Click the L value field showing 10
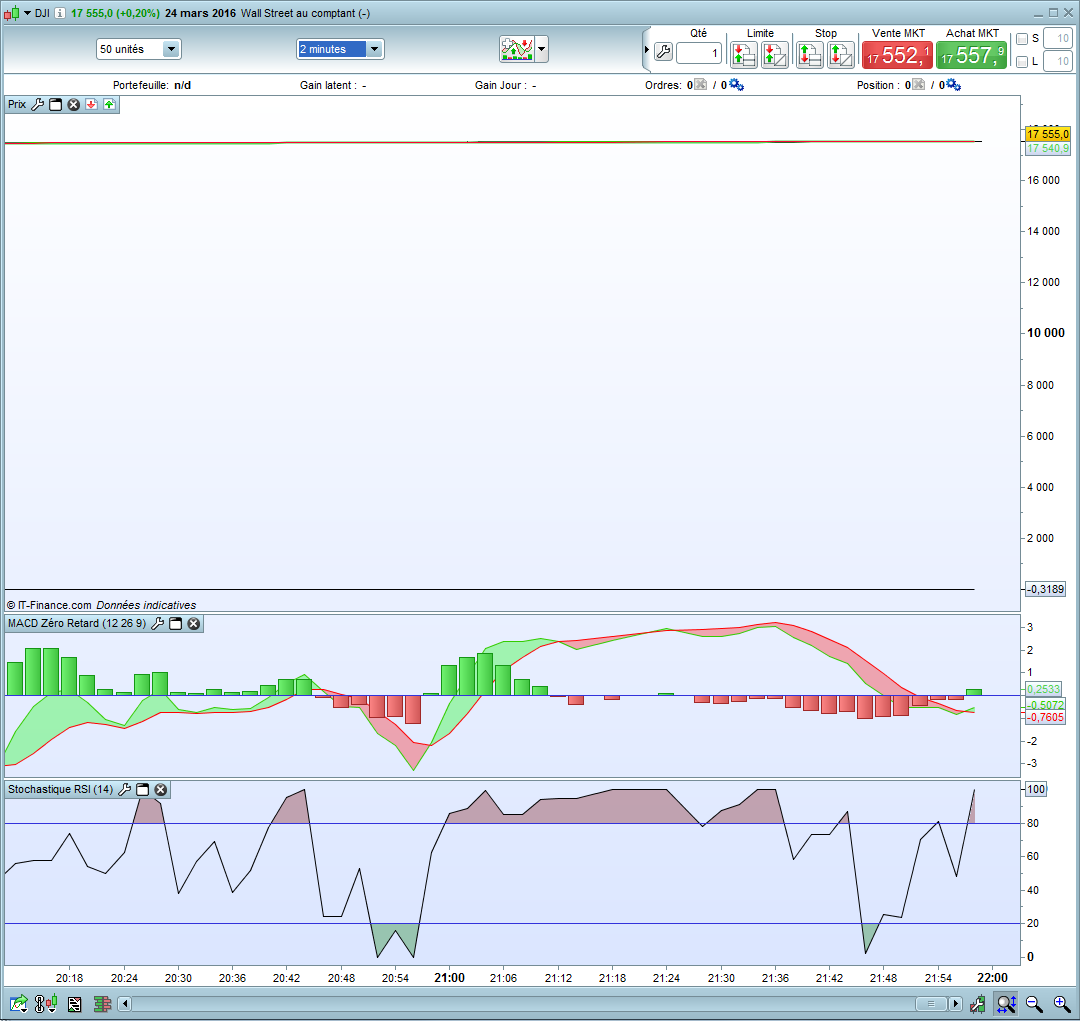The width and height of the screenshot is (1081, 1021). pyautogui.click(x=1058, y=61)
